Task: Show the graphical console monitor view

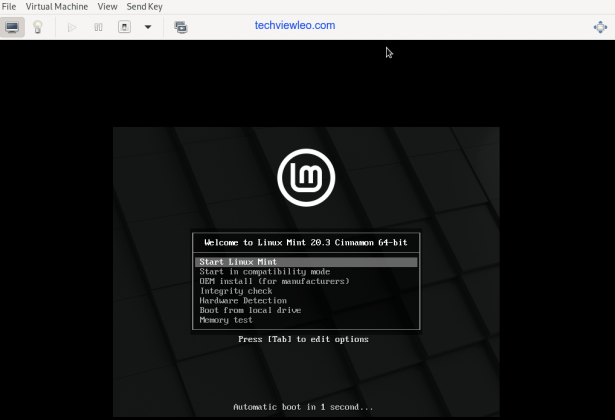Action: [x=12, y=27]
